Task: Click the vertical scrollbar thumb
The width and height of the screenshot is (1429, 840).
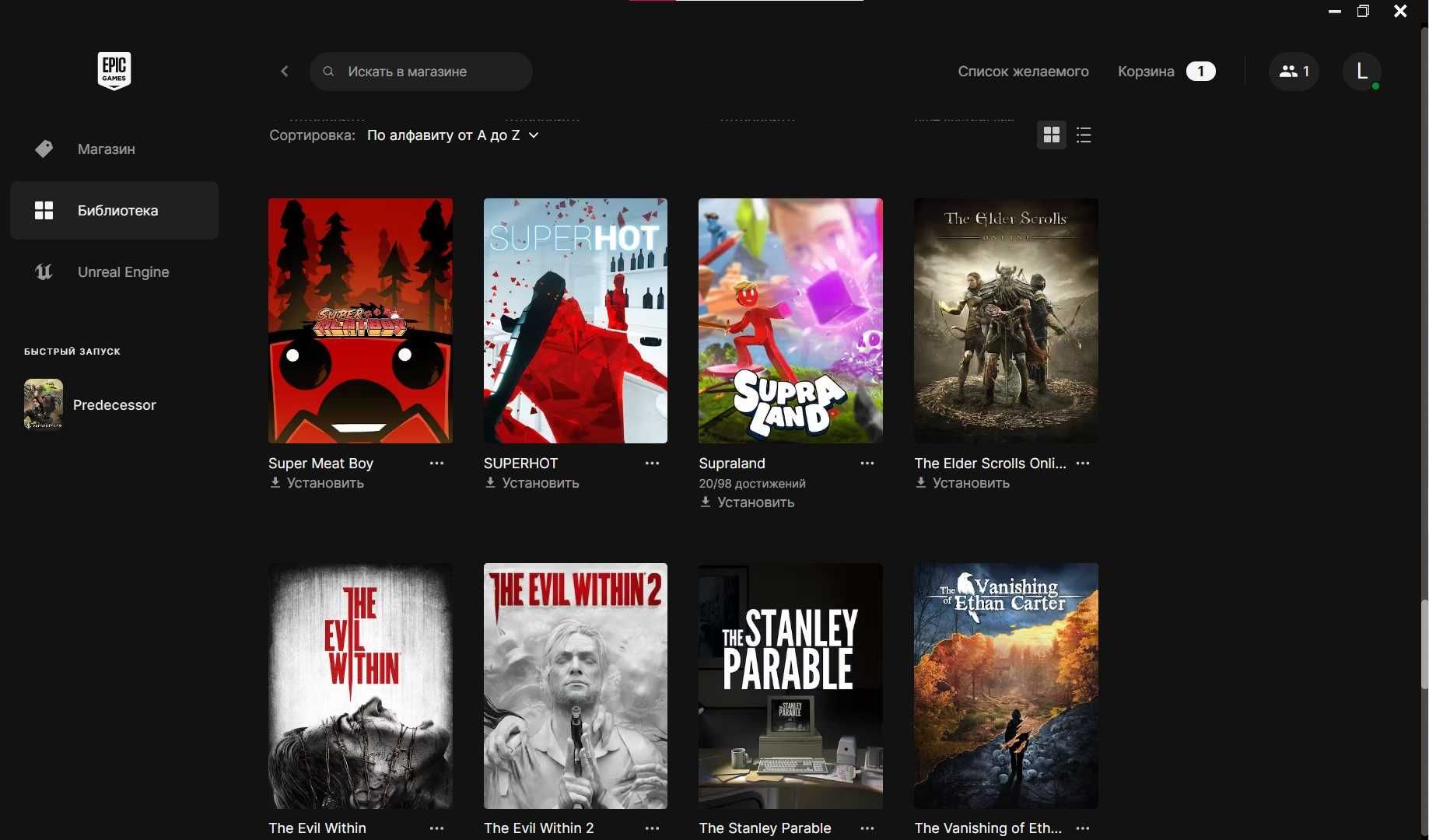Action: pos(1424,644)
